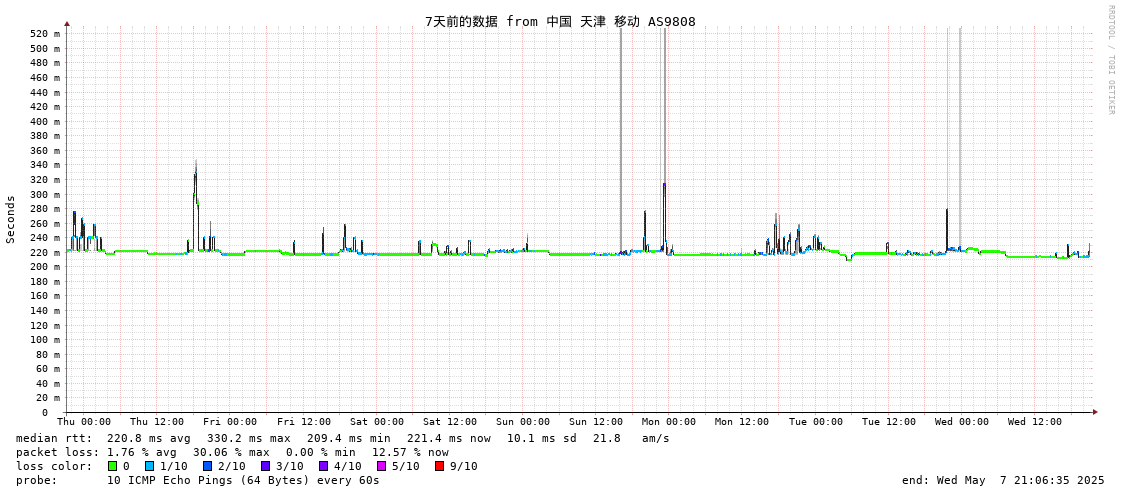
Task: Click the 'Sat 12:00' time axis label
Action: point(450,422)
